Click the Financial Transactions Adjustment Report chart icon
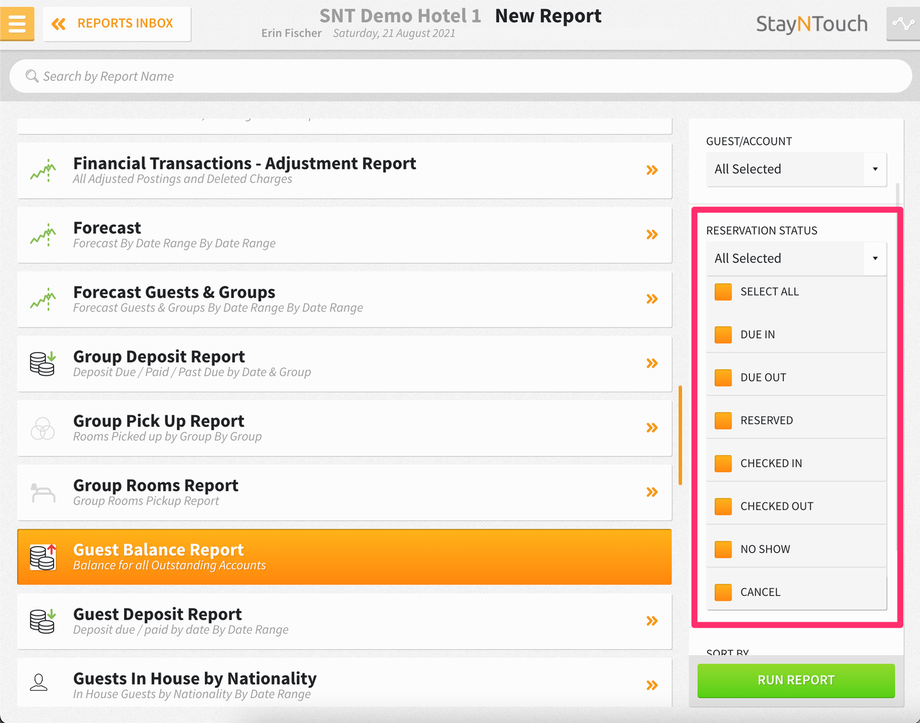Screen dimensions: 920x723 tap(43, 171)
